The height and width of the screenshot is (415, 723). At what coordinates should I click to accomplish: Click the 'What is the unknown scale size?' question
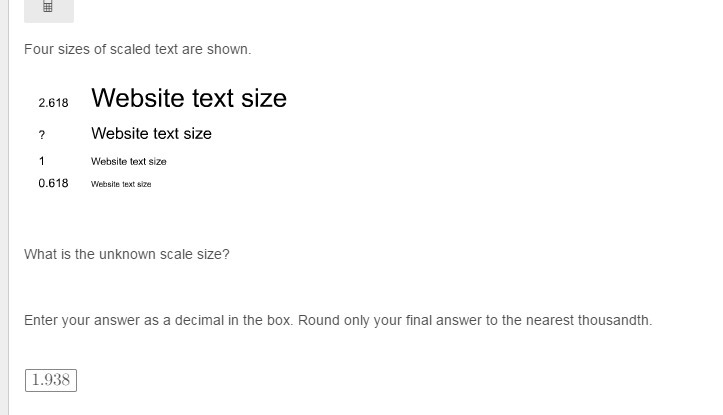(x=127, y=255)
